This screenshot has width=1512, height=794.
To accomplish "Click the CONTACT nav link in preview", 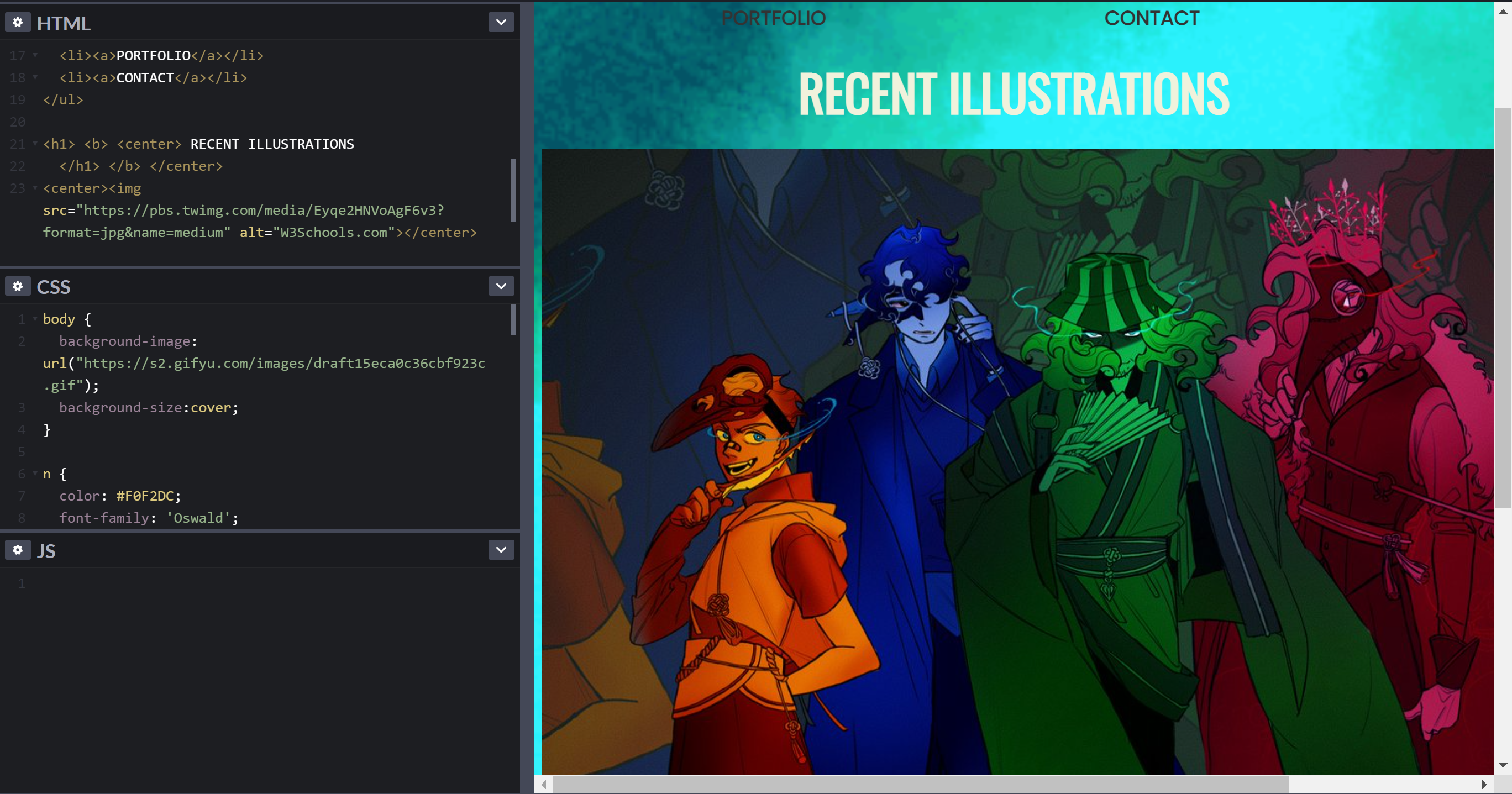I will pyautogui.click(x=1152, y=18).
